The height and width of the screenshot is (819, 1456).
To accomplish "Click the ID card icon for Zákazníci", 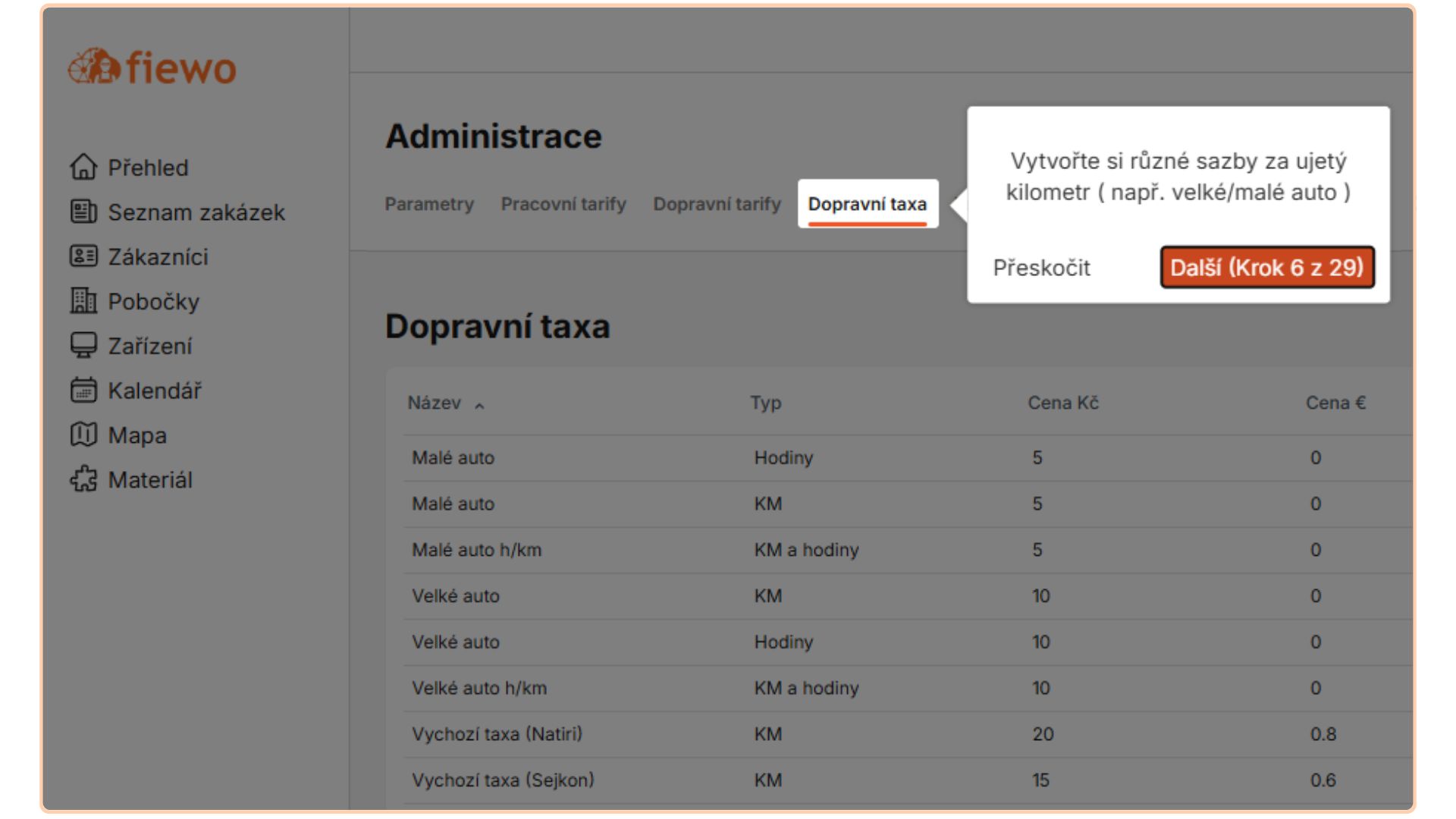I will tap(83, 256).
